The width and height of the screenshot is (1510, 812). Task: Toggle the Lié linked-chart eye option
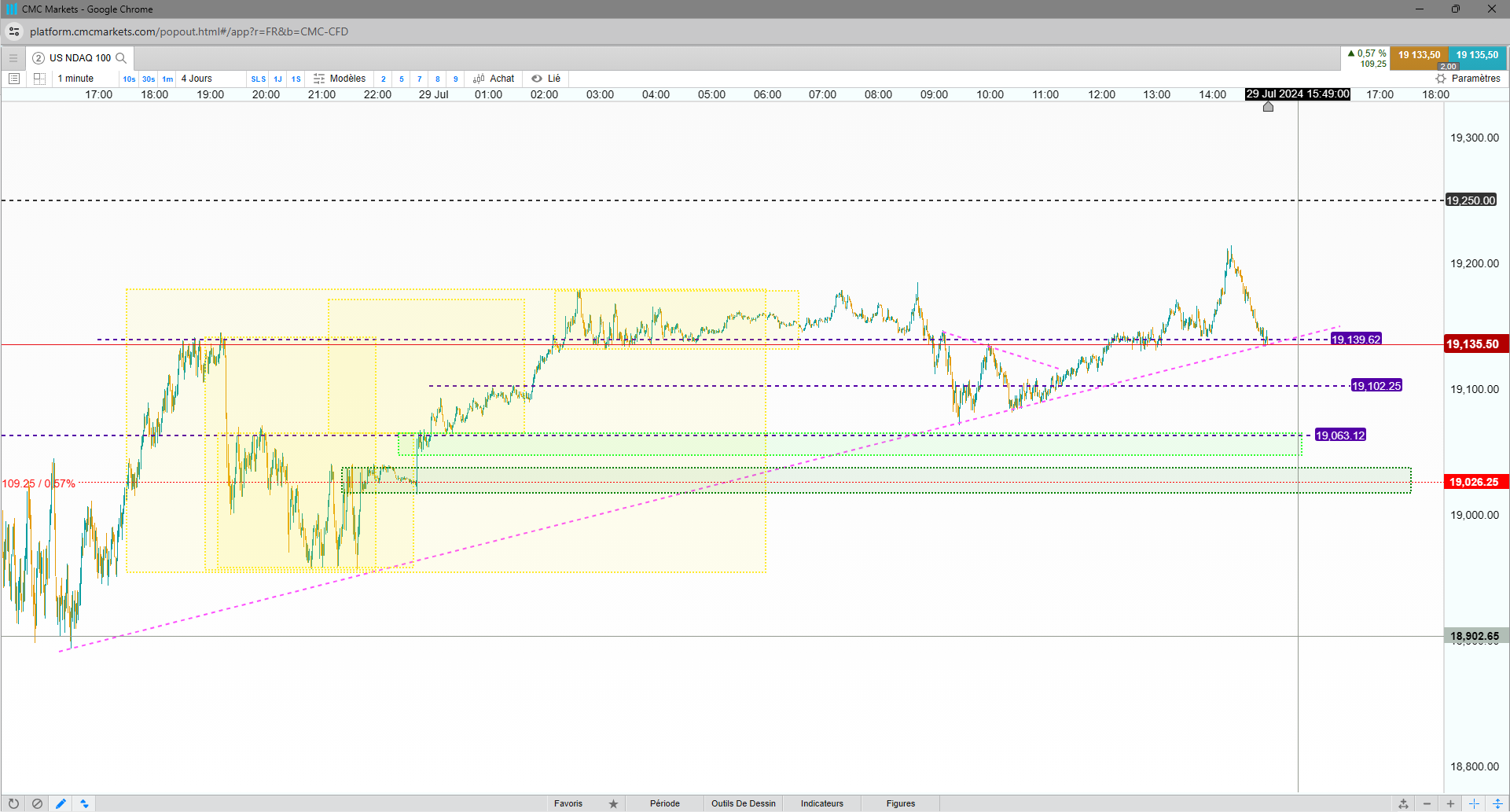click(546, 79)
